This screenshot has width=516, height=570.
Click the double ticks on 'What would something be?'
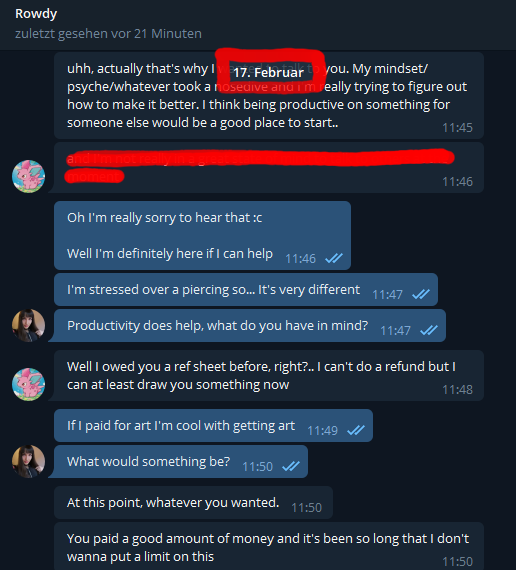pos(291,466)
